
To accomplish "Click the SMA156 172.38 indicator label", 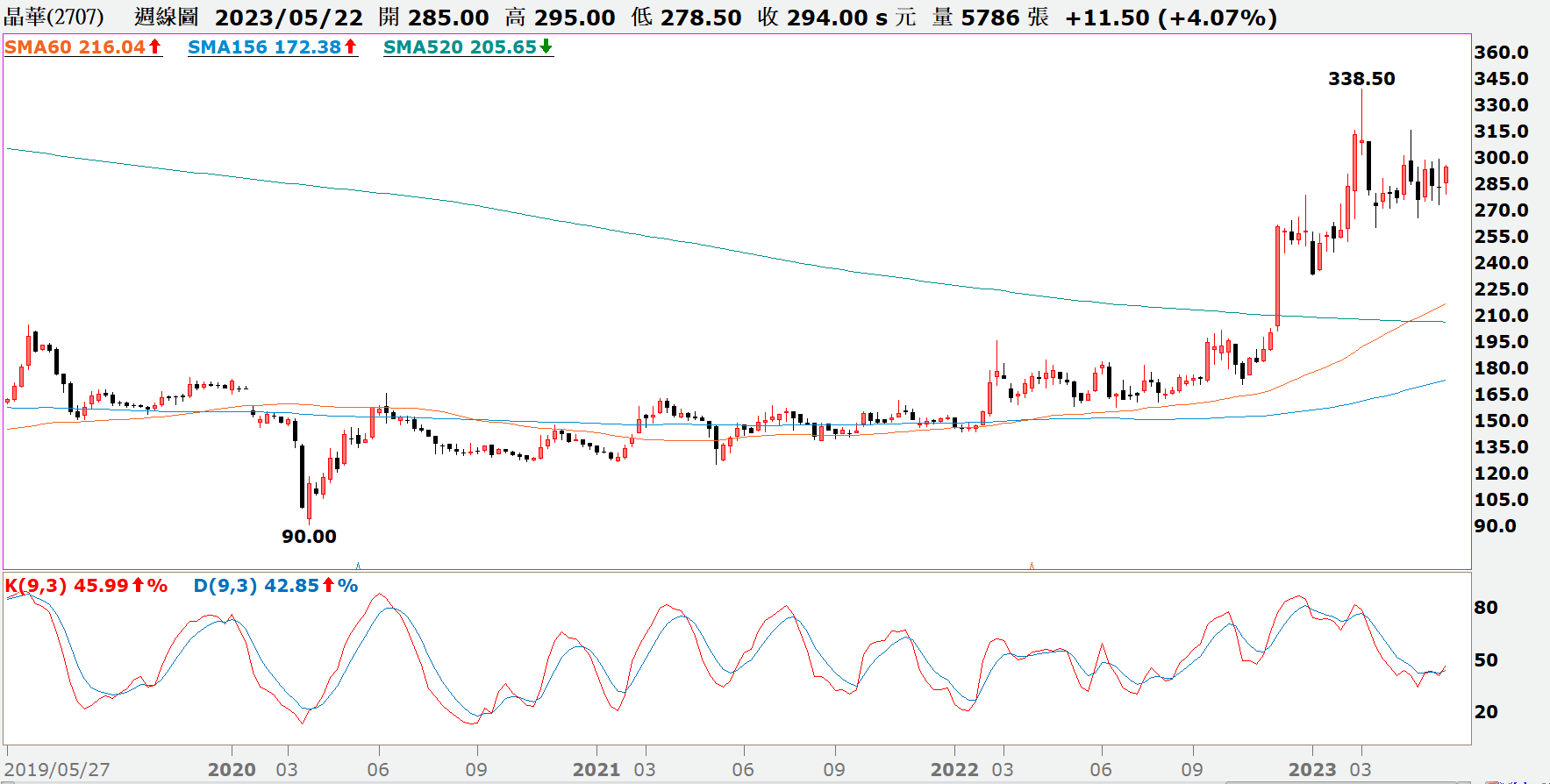I will 264,47.
